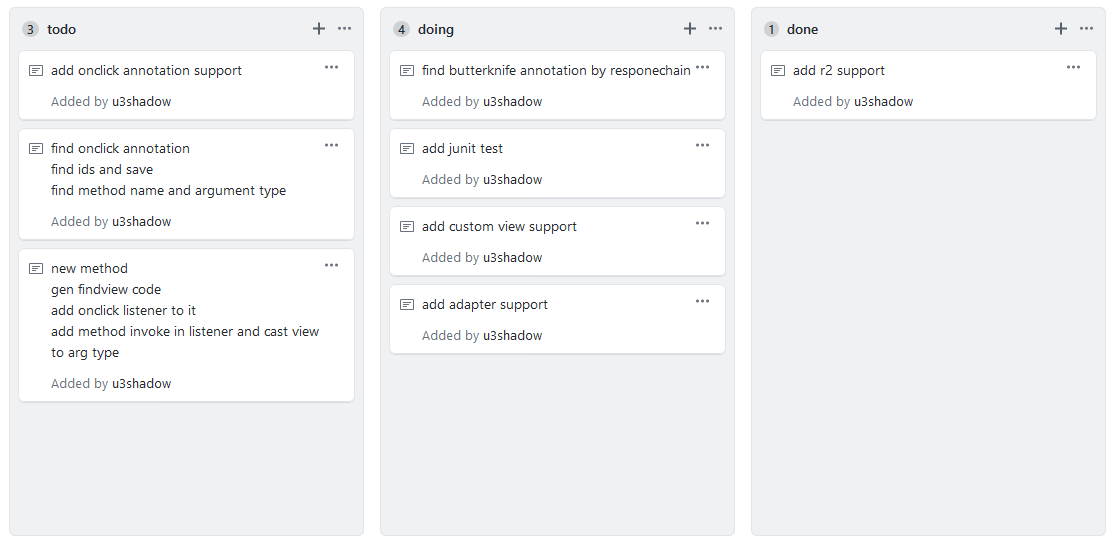Click u3shadow link on 'add r2 support' card
Viewport: 1115px width, 548px height.
tap(883, 102)
